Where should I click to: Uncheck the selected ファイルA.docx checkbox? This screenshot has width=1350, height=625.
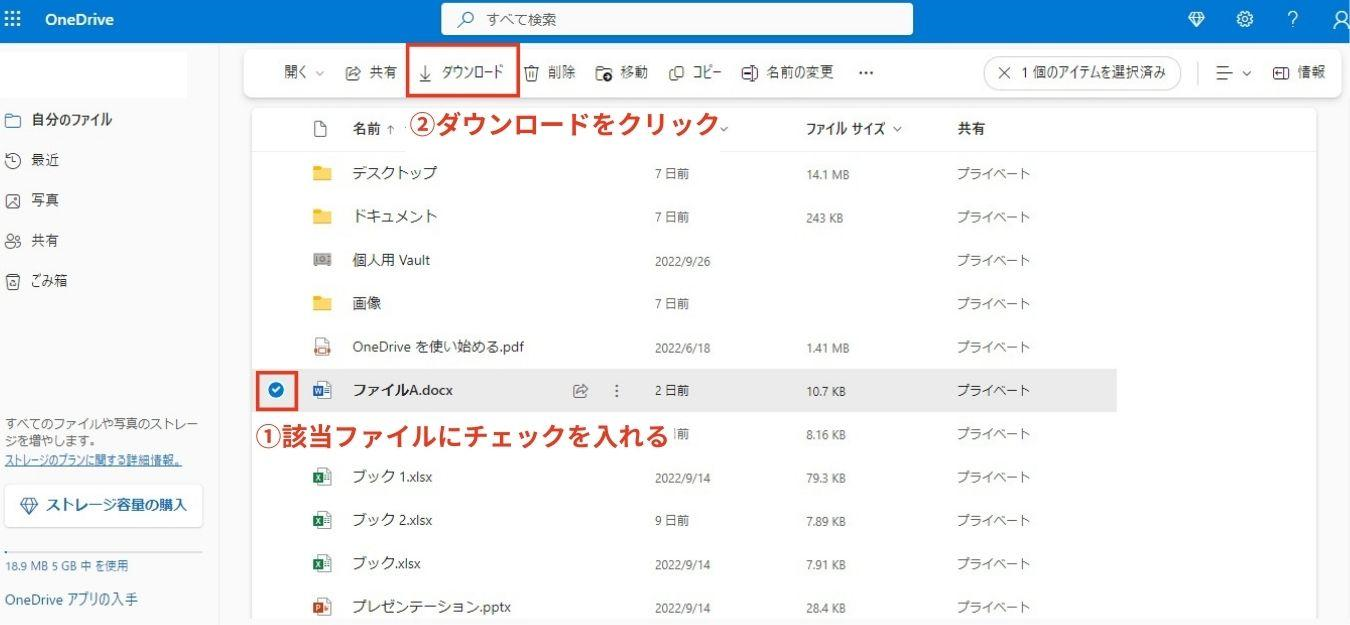point(277,390)
